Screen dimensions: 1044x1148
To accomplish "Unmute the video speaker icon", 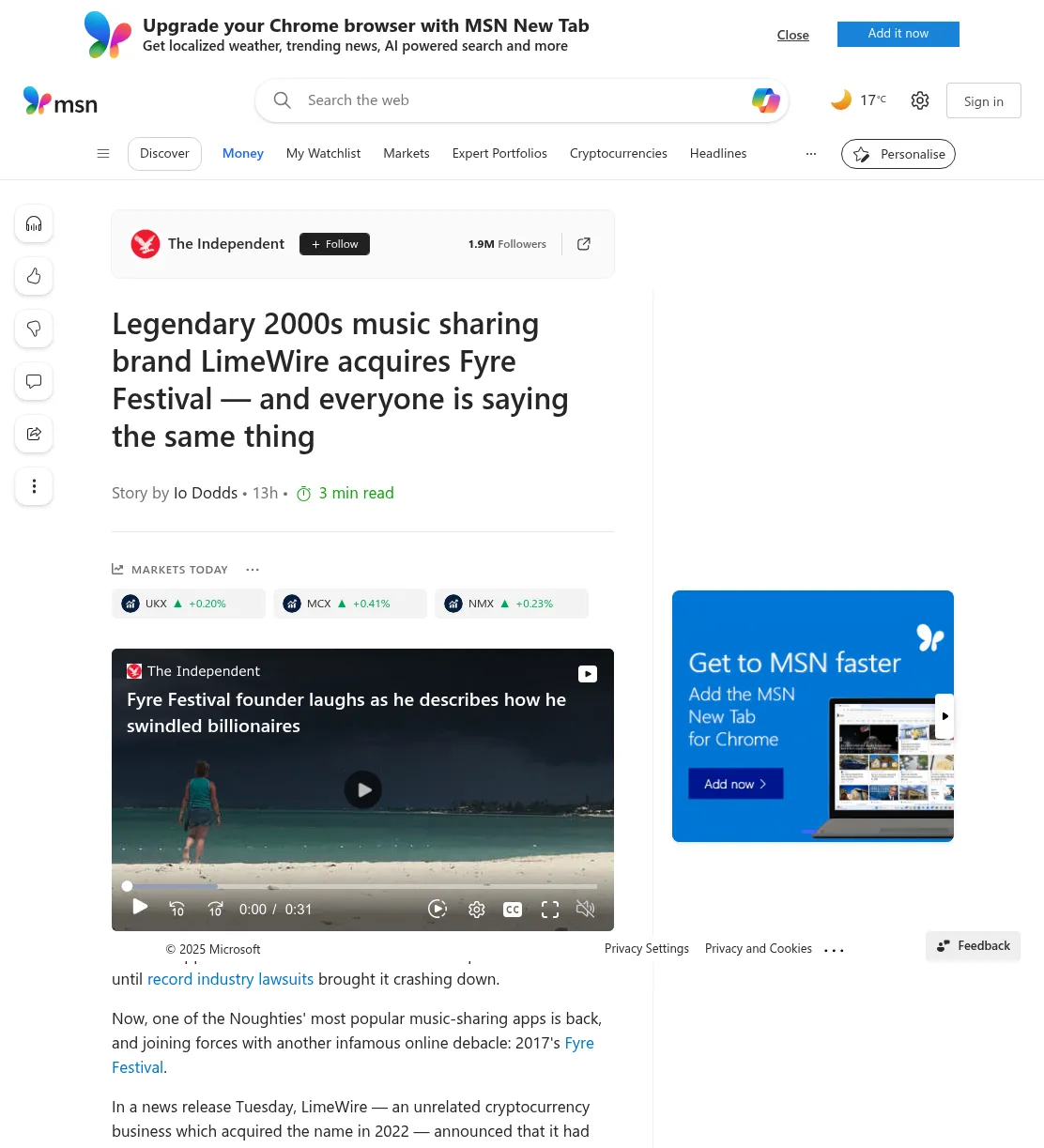I will point(585,909).
